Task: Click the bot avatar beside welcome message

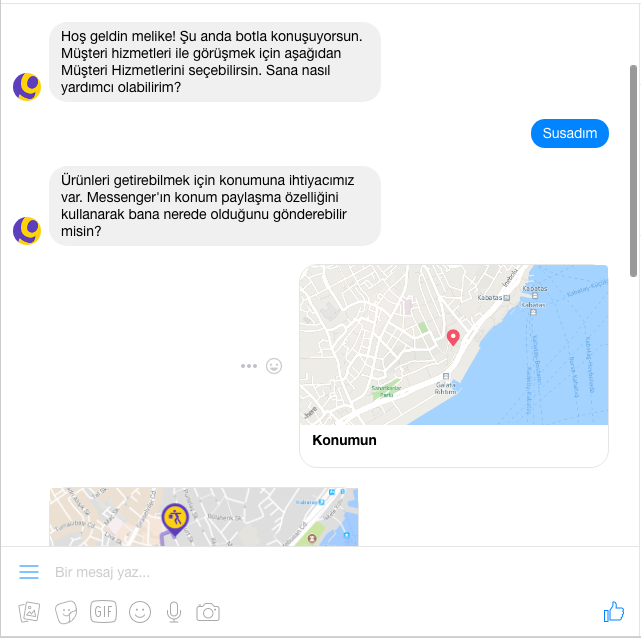Action: coord(27,87)
